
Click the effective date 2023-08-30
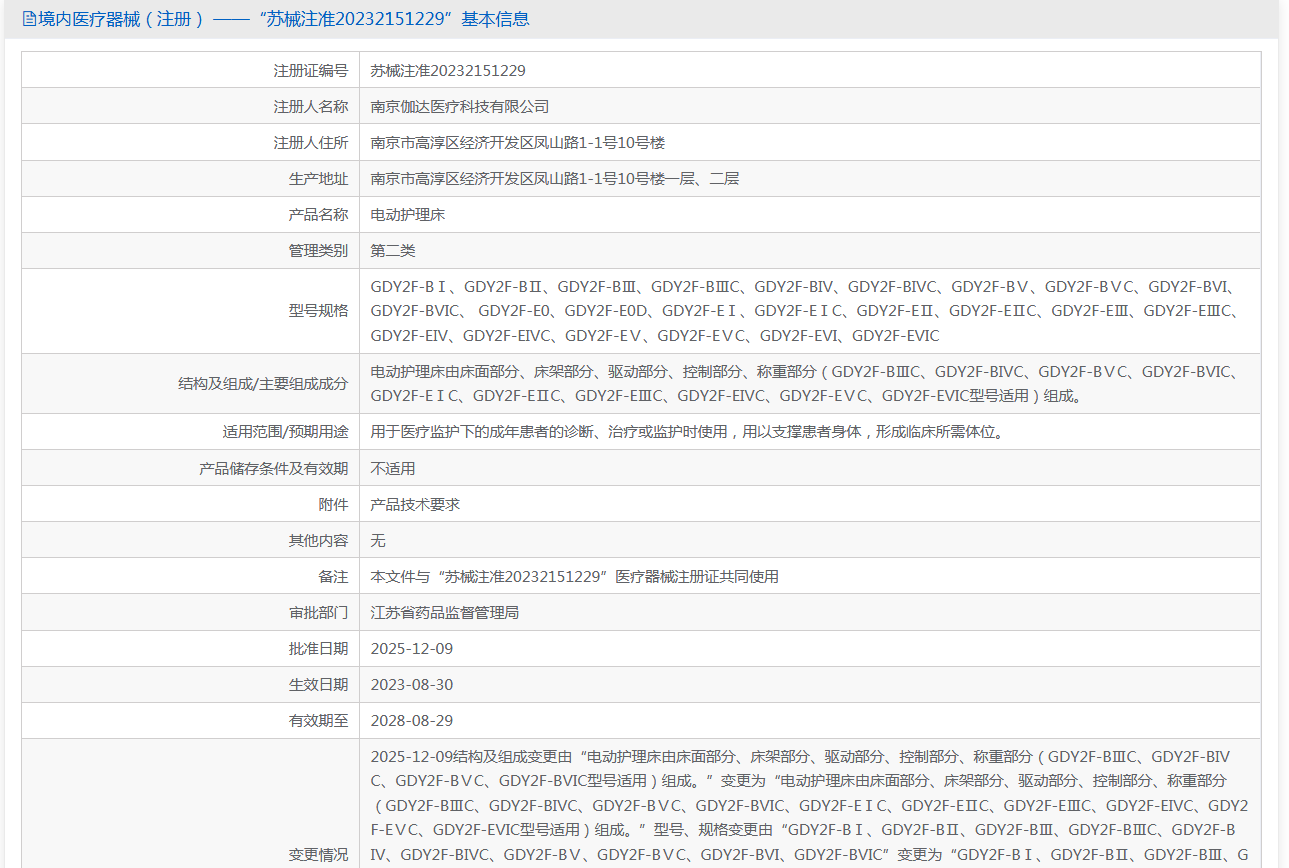pos(412,685)
